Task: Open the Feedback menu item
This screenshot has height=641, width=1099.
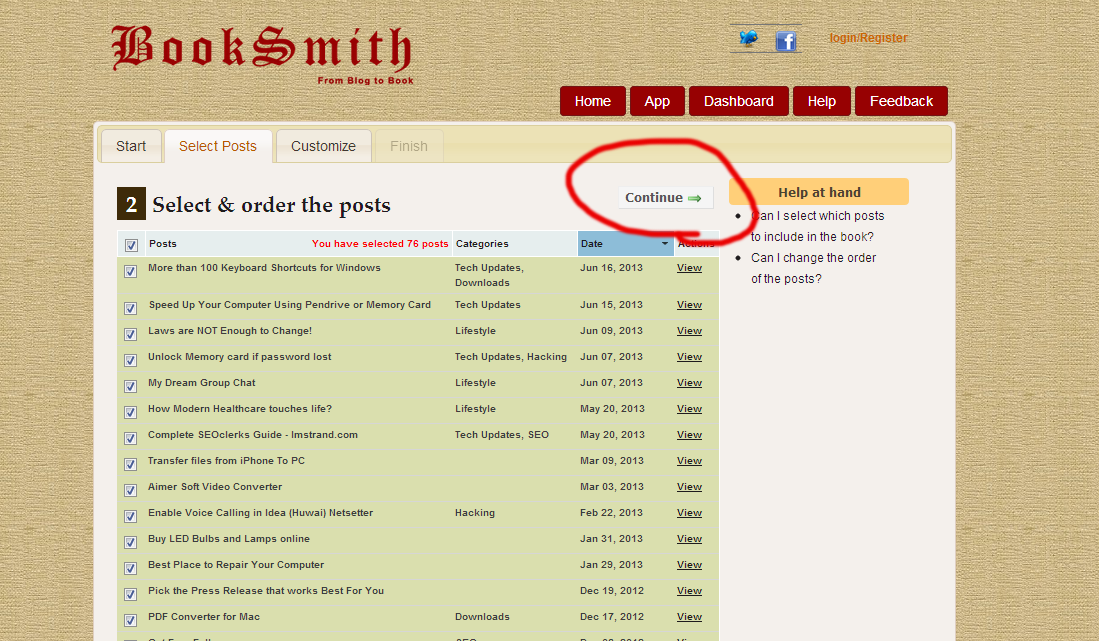Action: [901, 101]
